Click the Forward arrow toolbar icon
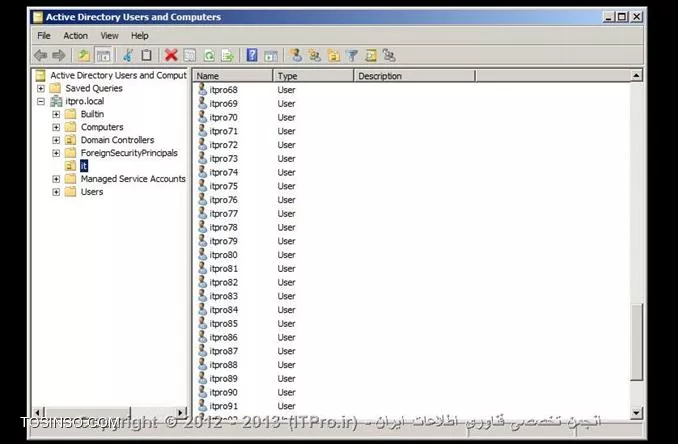Screen dimensions: 678x444 (58, 55)
